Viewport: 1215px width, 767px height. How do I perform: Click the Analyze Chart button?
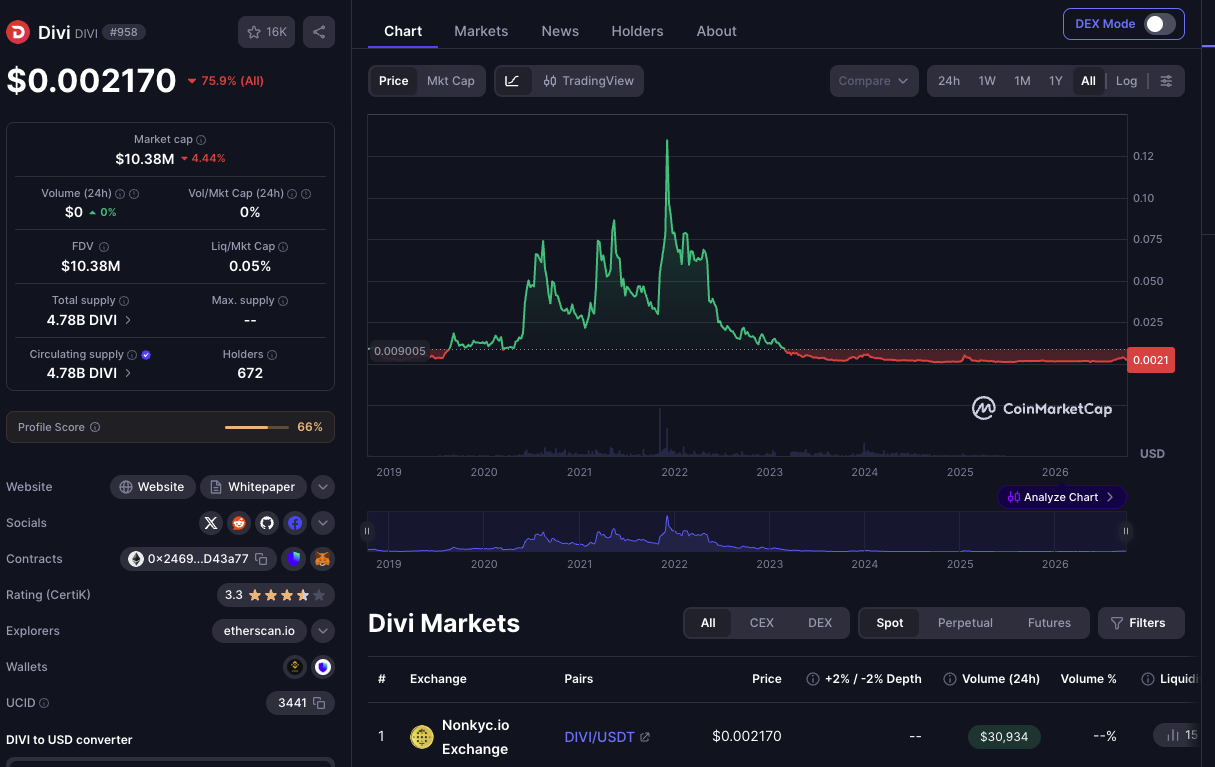click(x=1061, y=497)
